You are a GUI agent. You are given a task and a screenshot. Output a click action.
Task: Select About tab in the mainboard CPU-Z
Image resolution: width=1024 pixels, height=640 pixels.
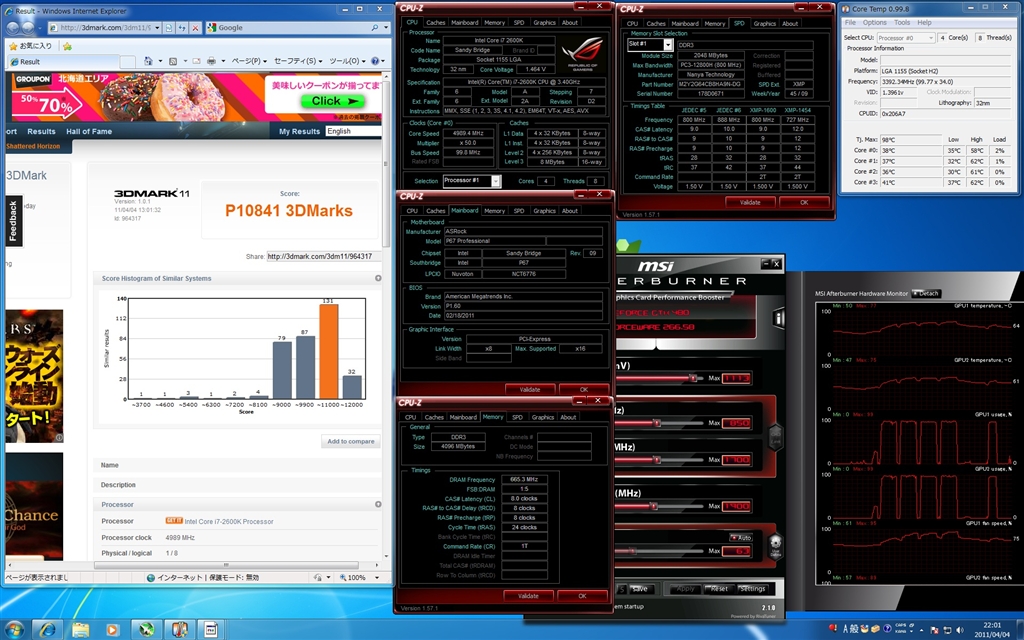click(x=569, y=210)
